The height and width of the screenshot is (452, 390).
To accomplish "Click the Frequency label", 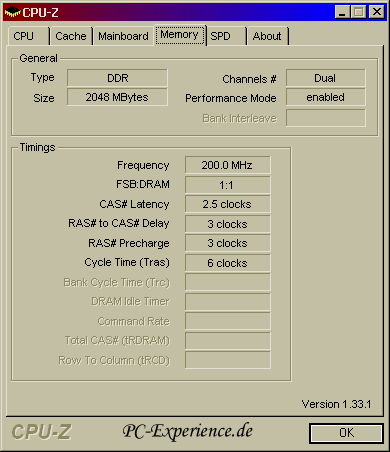I will 143,165.
